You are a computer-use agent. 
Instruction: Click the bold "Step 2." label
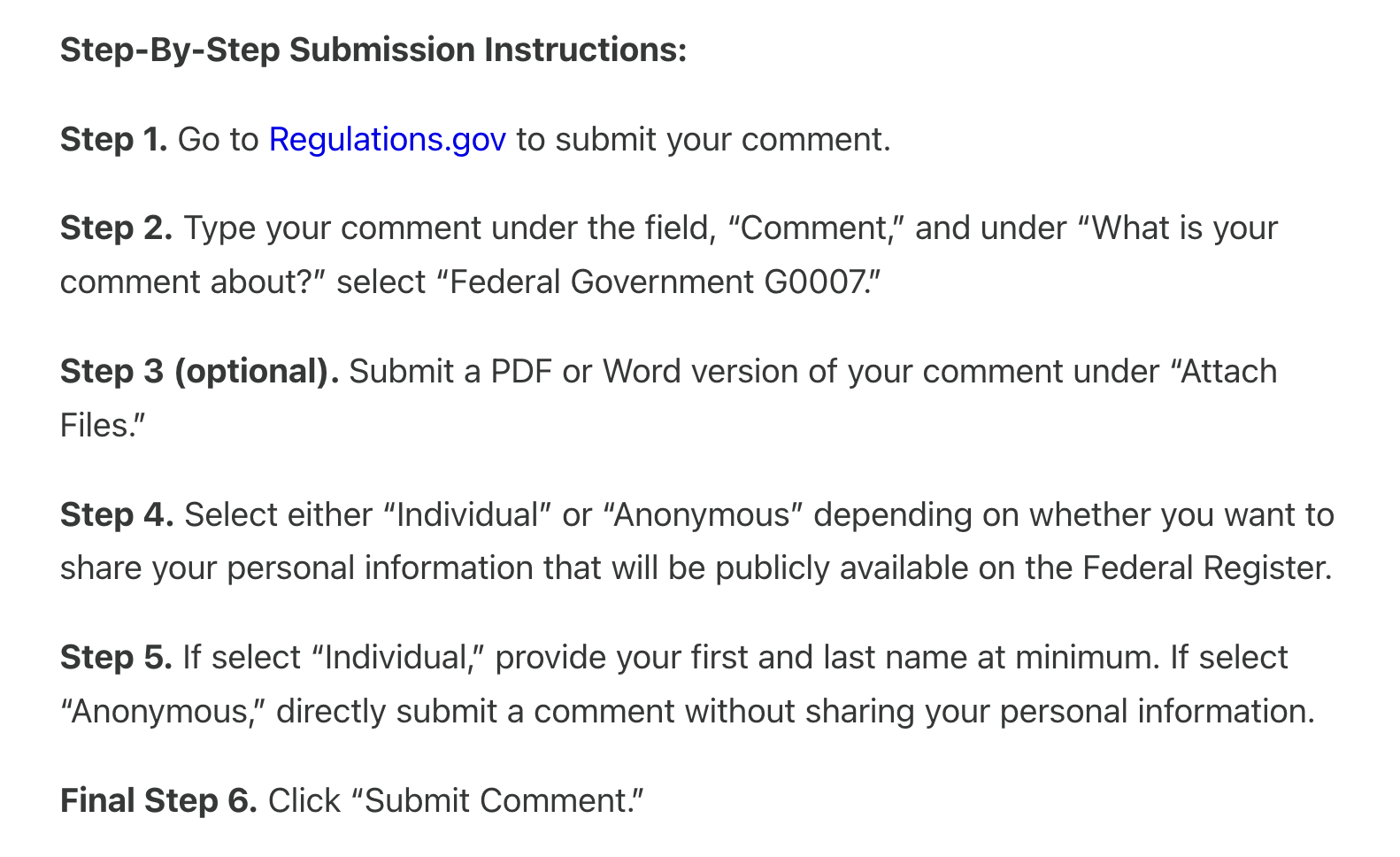[117, 228]
